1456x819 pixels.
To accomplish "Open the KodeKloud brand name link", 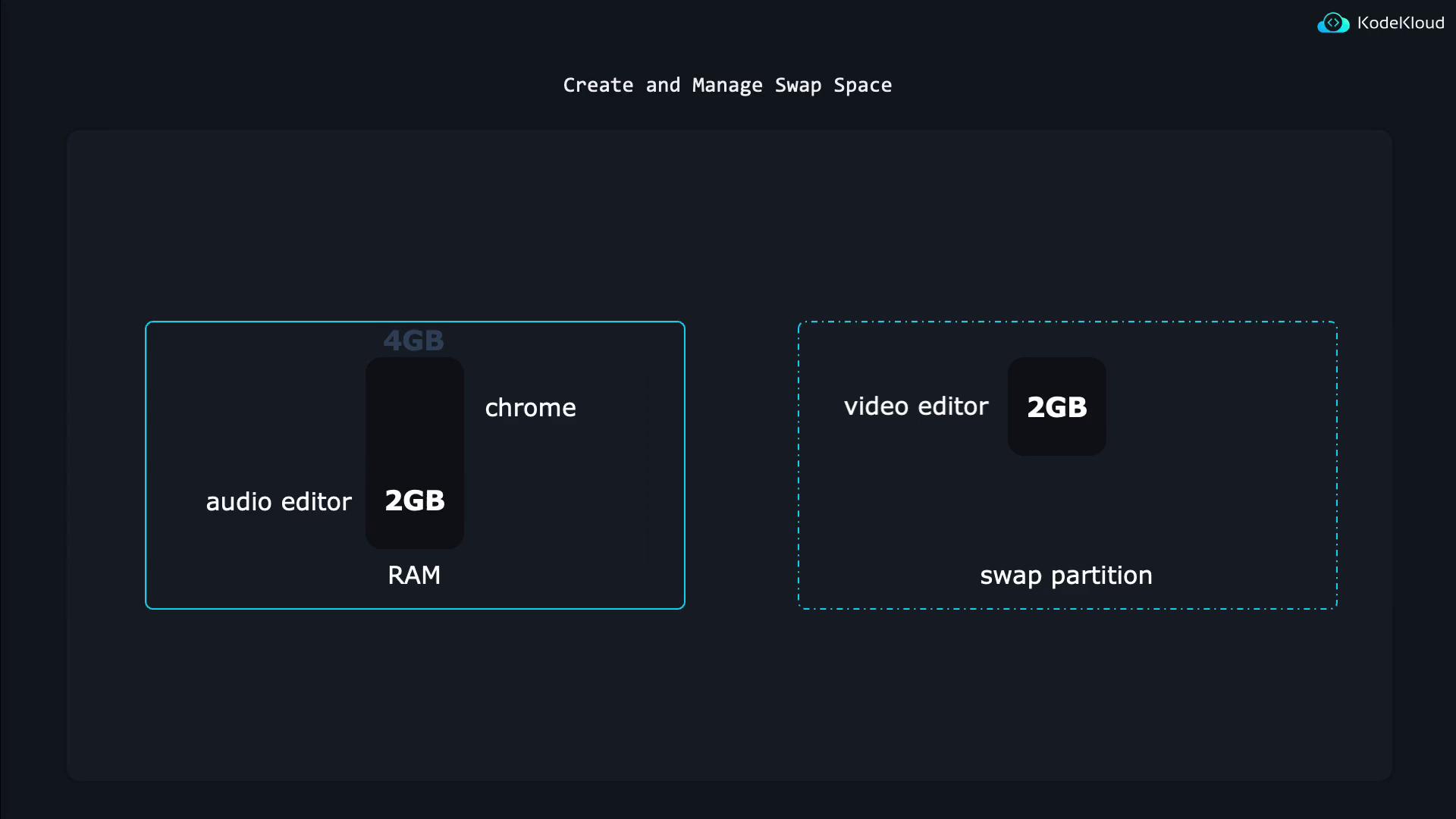I will tap(1401, 24).
